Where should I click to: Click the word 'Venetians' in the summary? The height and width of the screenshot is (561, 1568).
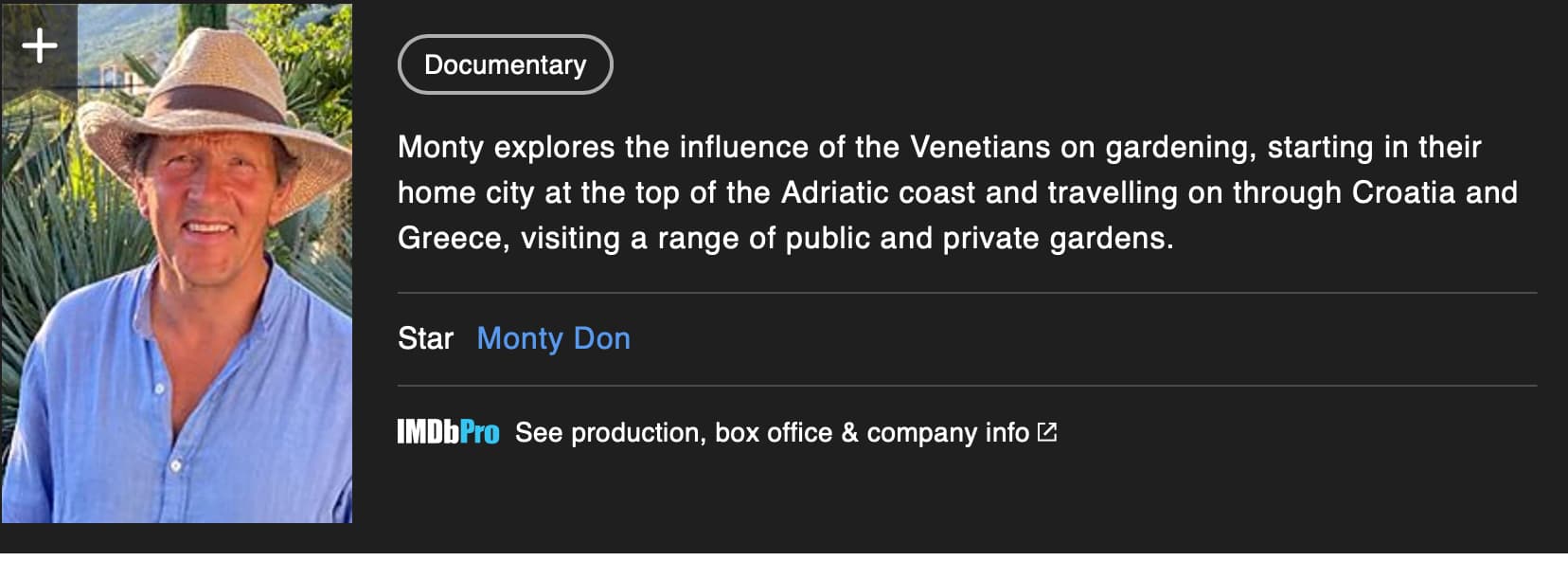tap(980, 147)
